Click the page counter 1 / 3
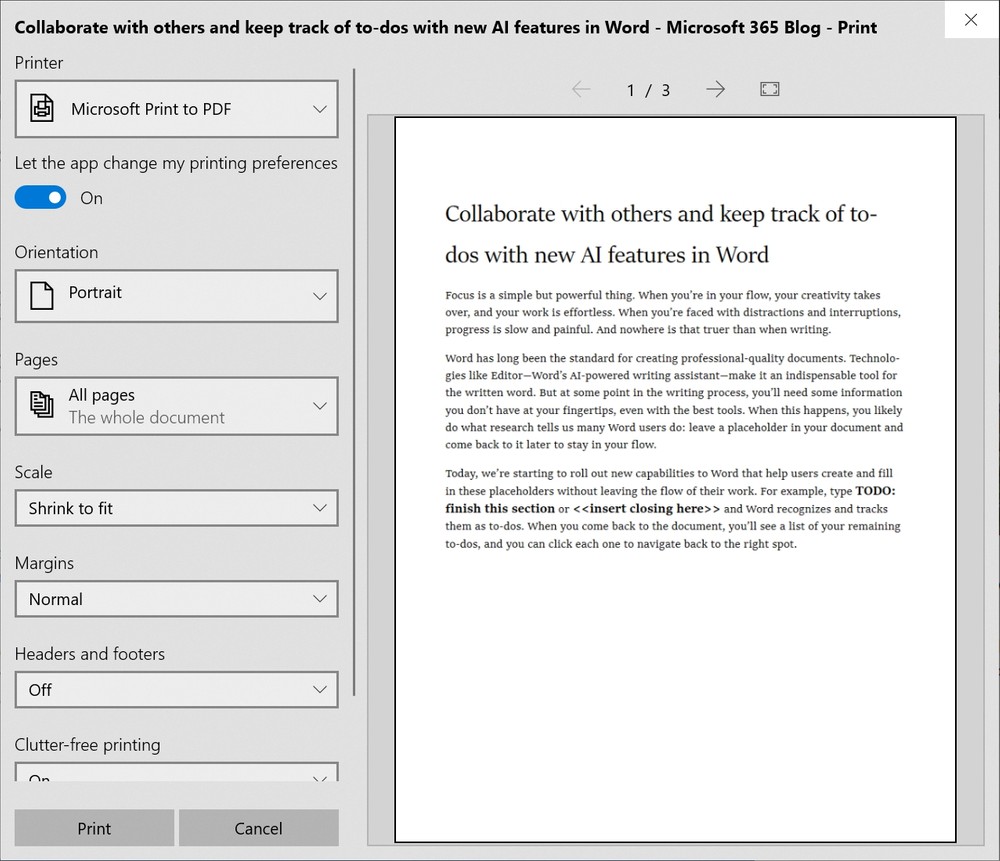The height and width of the screenshot is (861, 1000). 648,91
